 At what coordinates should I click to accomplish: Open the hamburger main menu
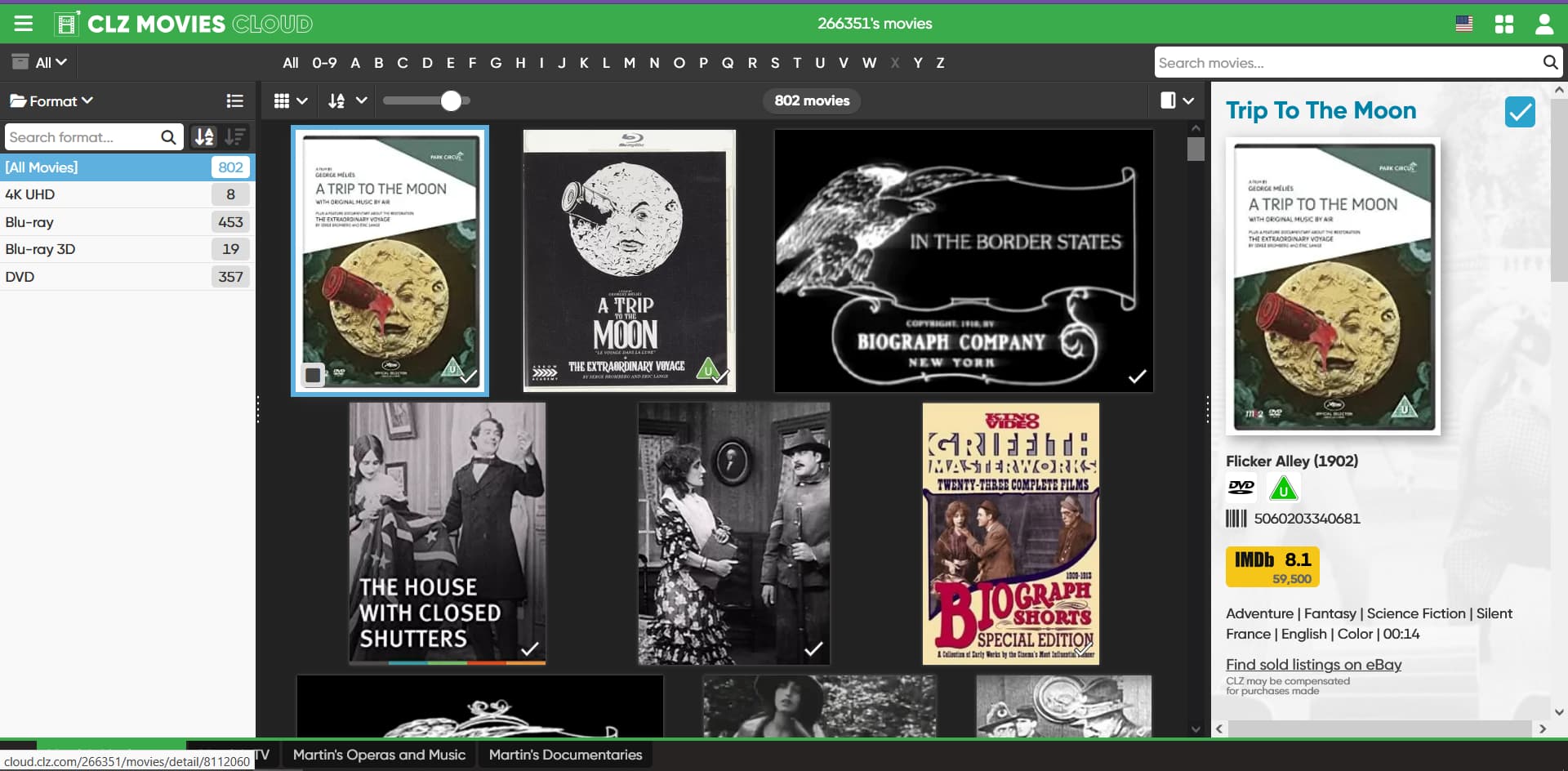coord(24,24)
